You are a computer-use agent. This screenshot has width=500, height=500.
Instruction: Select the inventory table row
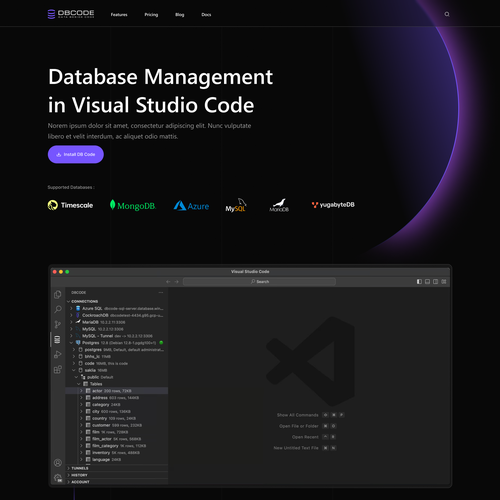[117, 453]
